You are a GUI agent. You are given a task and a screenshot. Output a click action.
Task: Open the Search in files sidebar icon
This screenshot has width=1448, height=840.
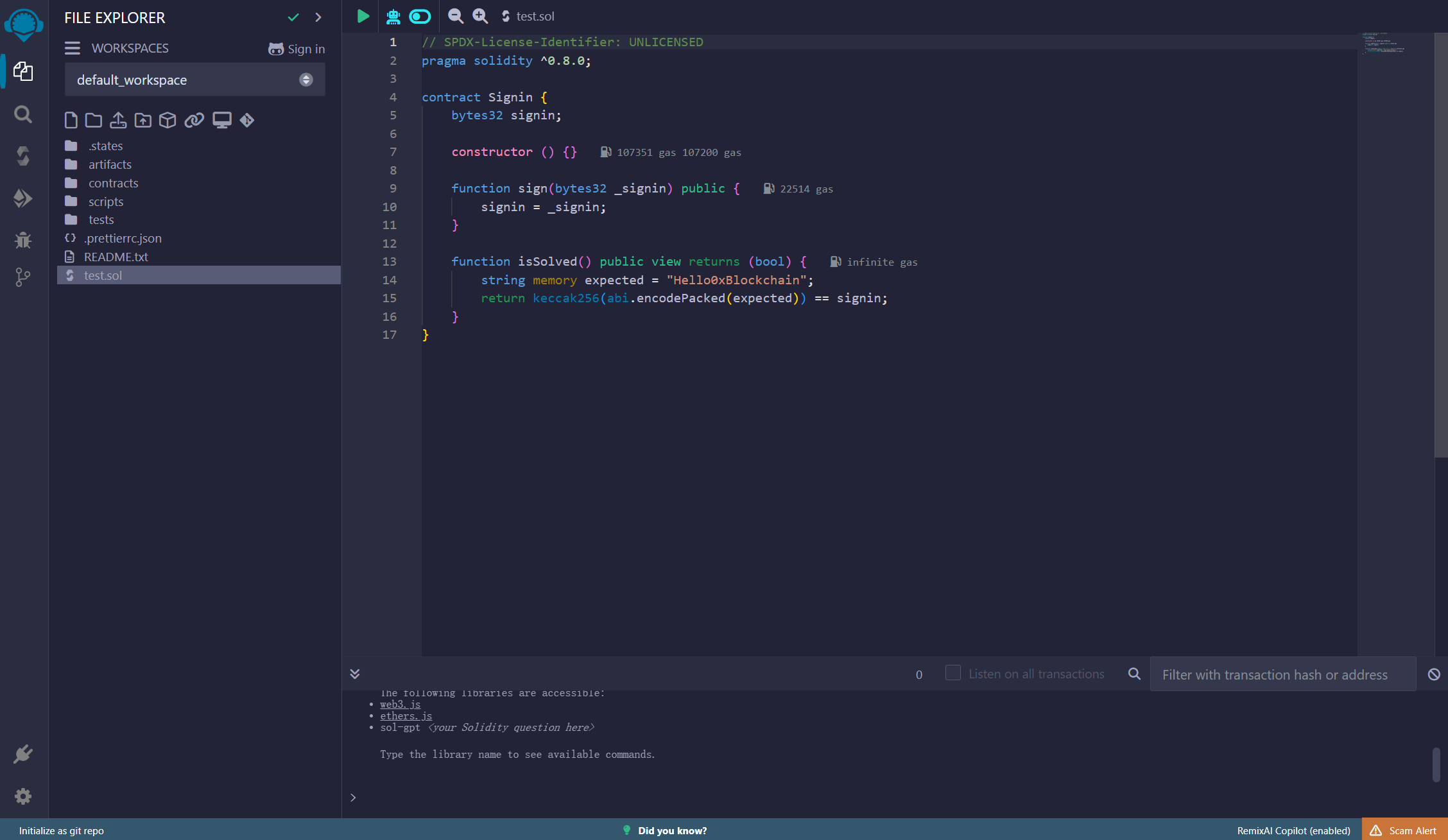(23, 114)
